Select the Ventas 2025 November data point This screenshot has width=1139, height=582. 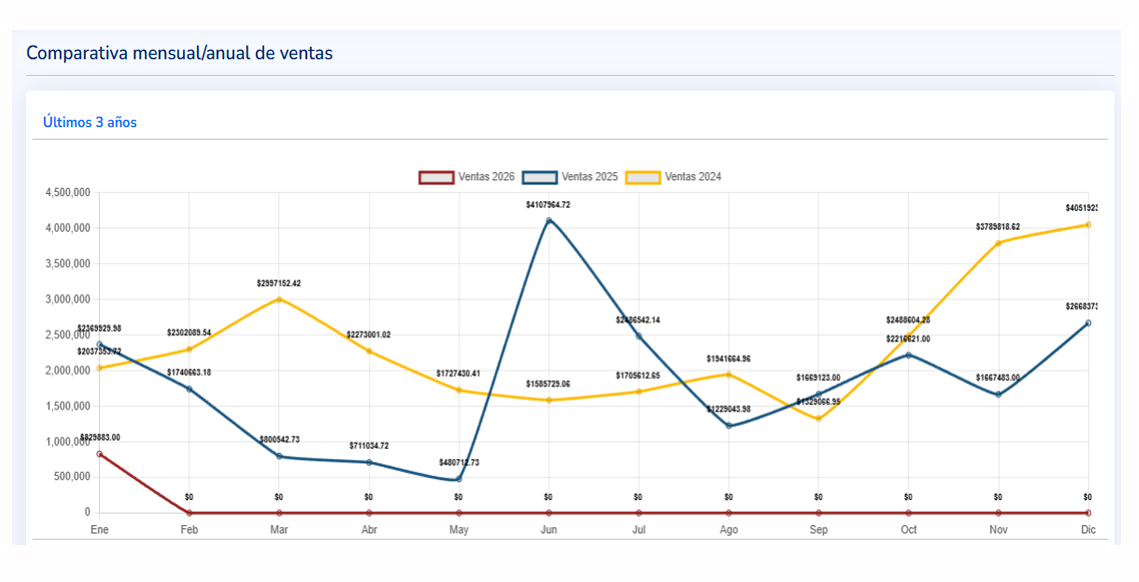998,394
